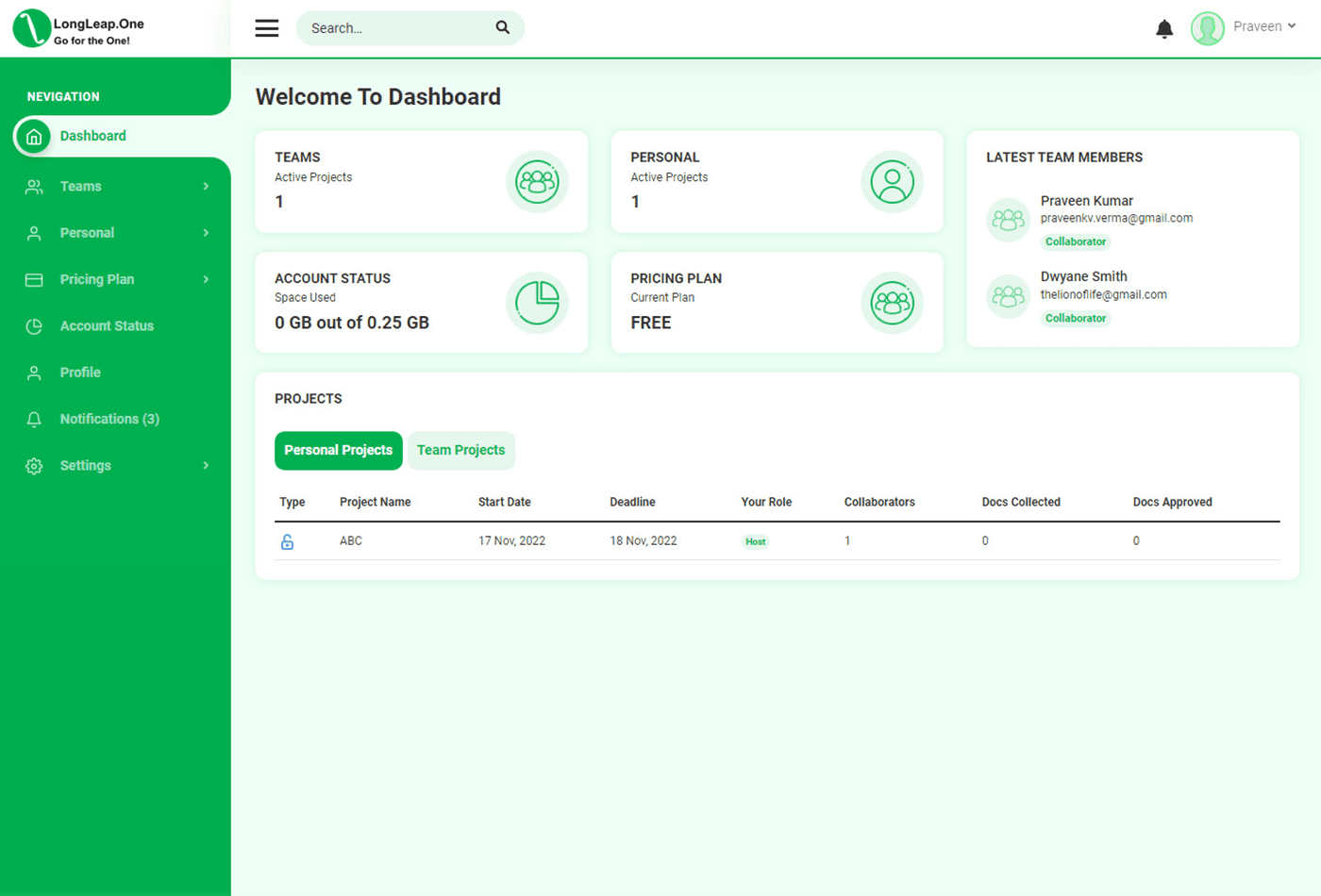Expand the Pricing Plan submenu chevron

206,279
